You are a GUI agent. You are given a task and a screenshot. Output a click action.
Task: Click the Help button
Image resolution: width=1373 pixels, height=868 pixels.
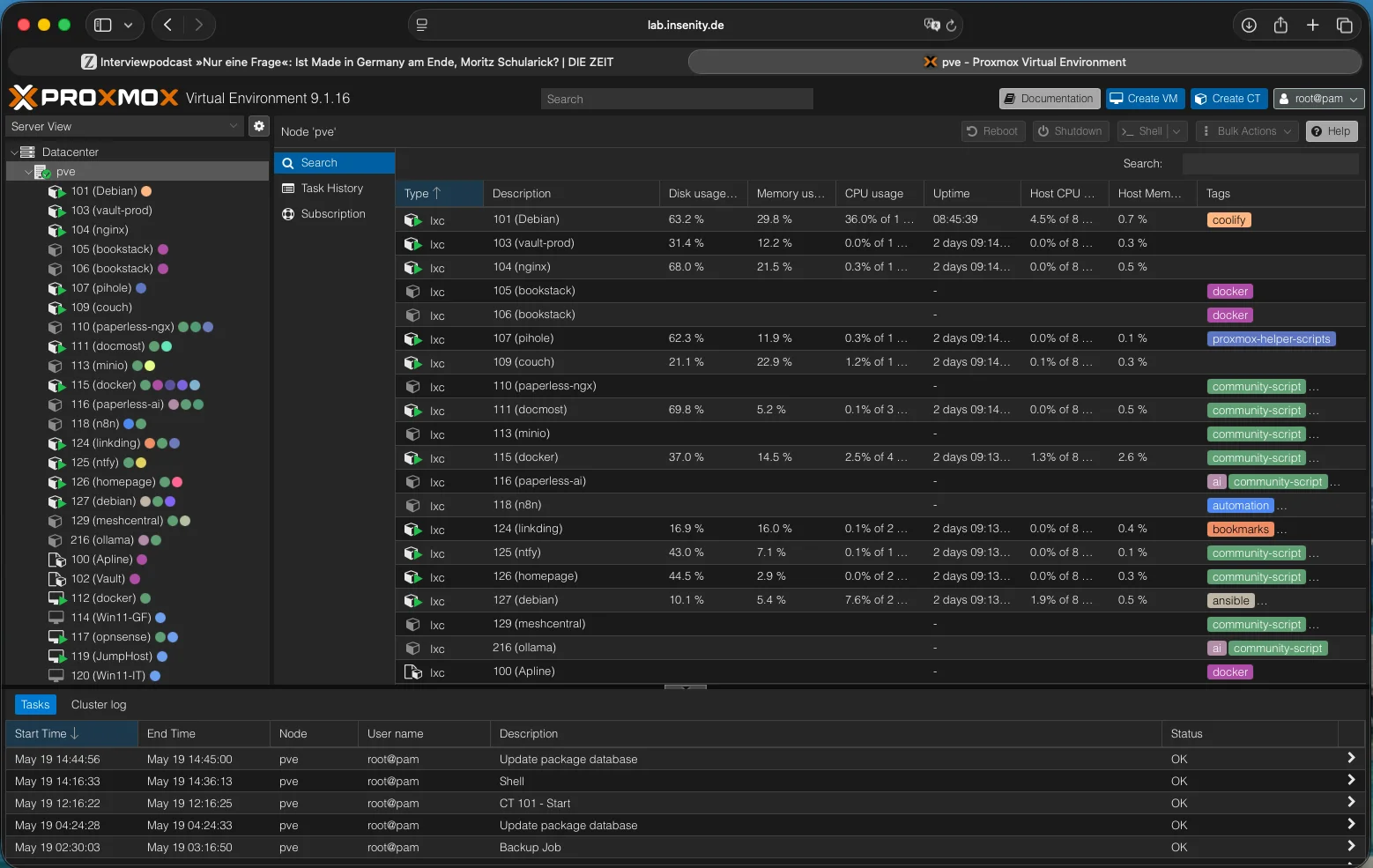tap(1331, 131)
